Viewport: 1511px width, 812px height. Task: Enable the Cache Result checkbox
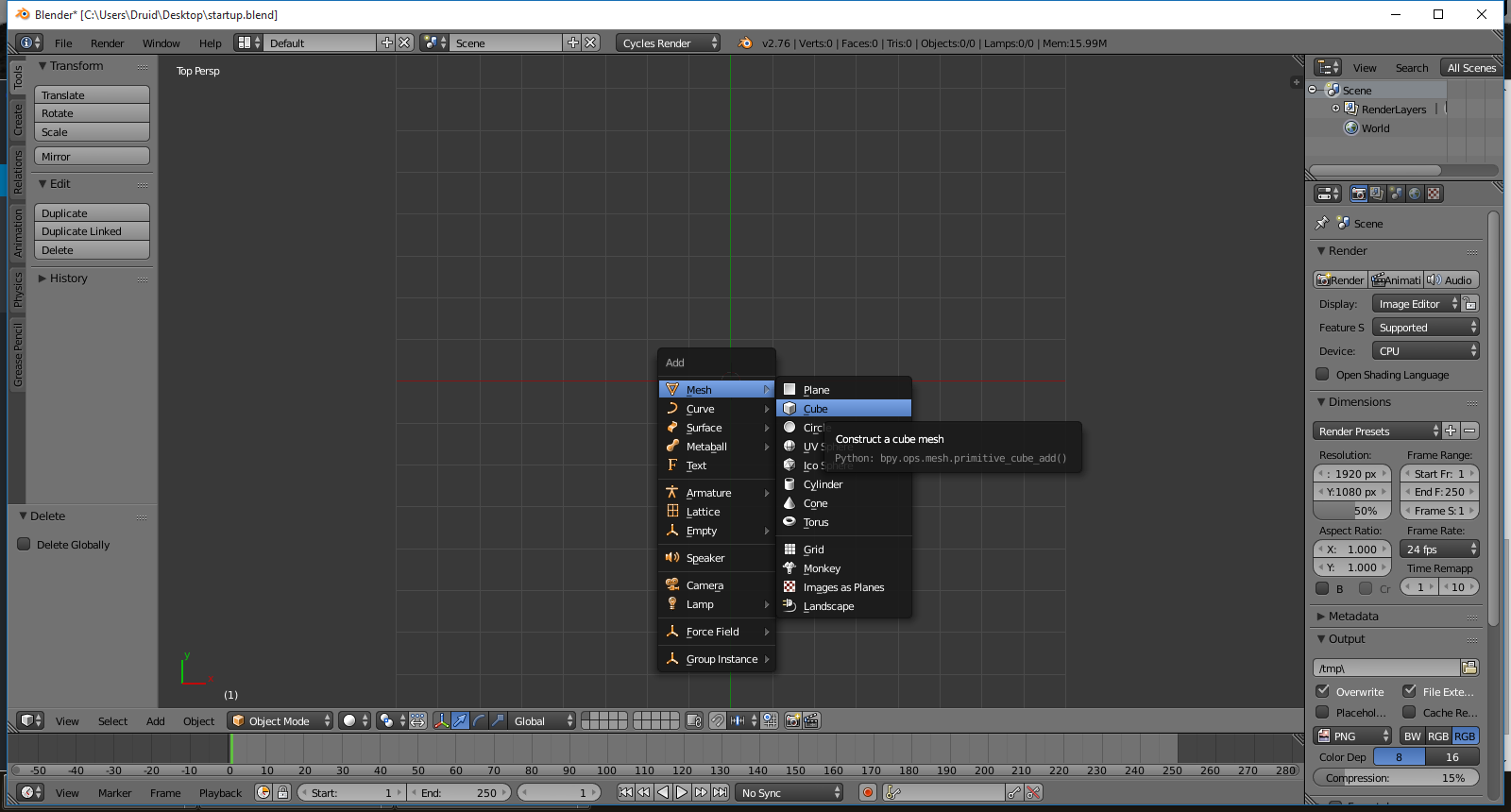pos(1409,712)
